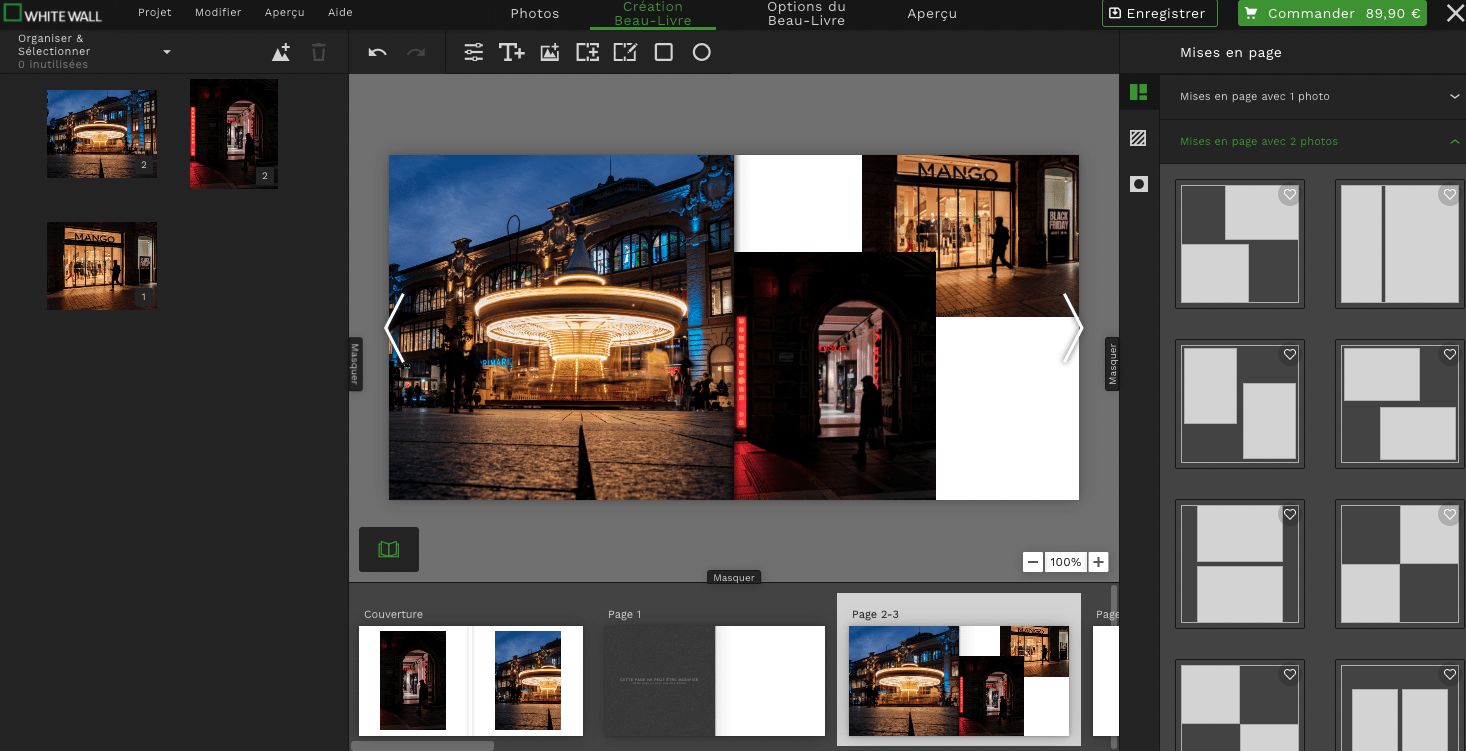The image size is (1466, 751).
Task: Open the Projet menu
Action: 155,12
